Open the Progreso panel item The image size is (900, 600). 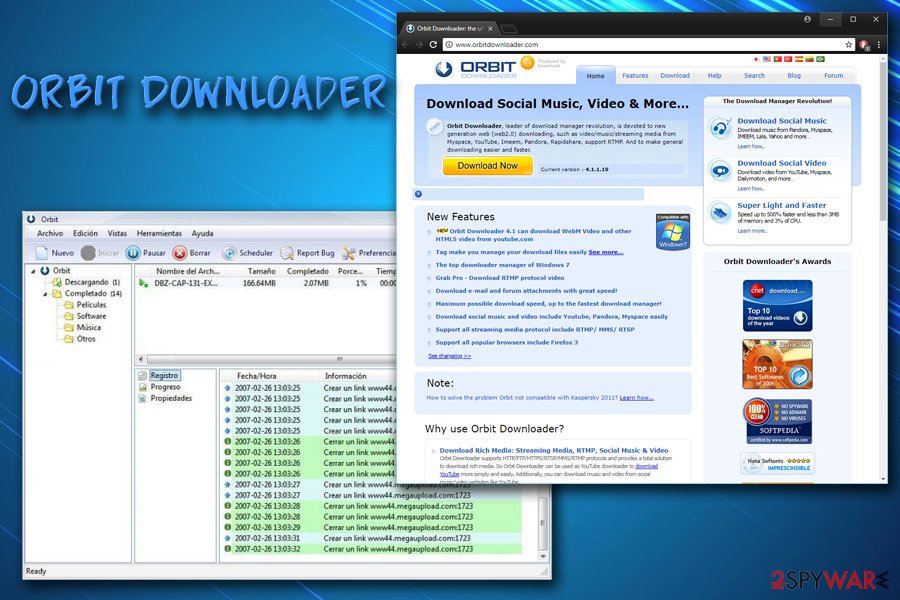click(x=165, y=387)
